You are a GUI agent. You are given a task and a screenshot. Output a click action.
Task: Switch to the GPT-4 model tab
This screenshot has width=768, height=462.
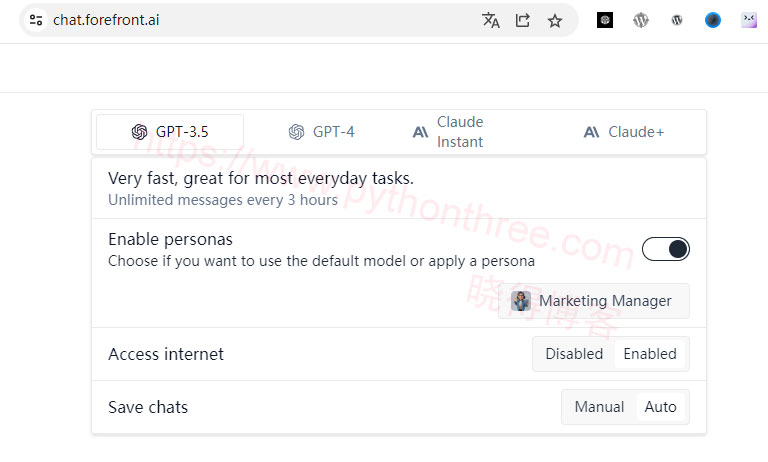point(321,132)
